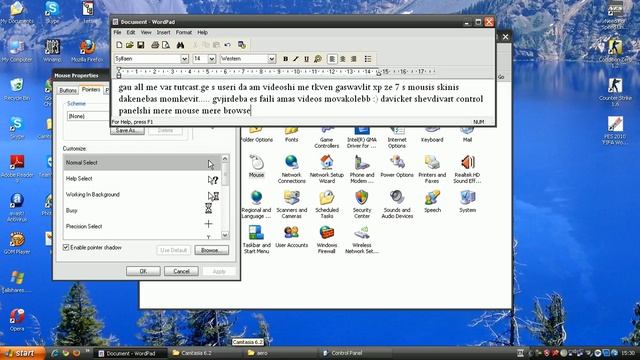640x360 pixels.
Task: Open User Accounts icon
Action: point(291,237)
